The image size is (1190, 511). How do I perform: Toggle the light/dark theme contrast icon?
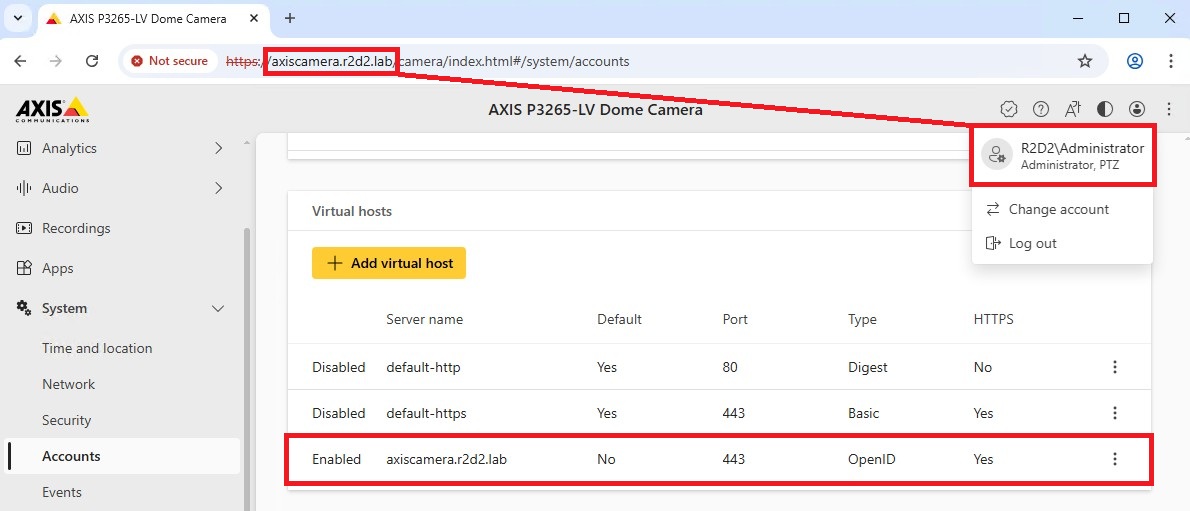click(x=1105, y=109)
